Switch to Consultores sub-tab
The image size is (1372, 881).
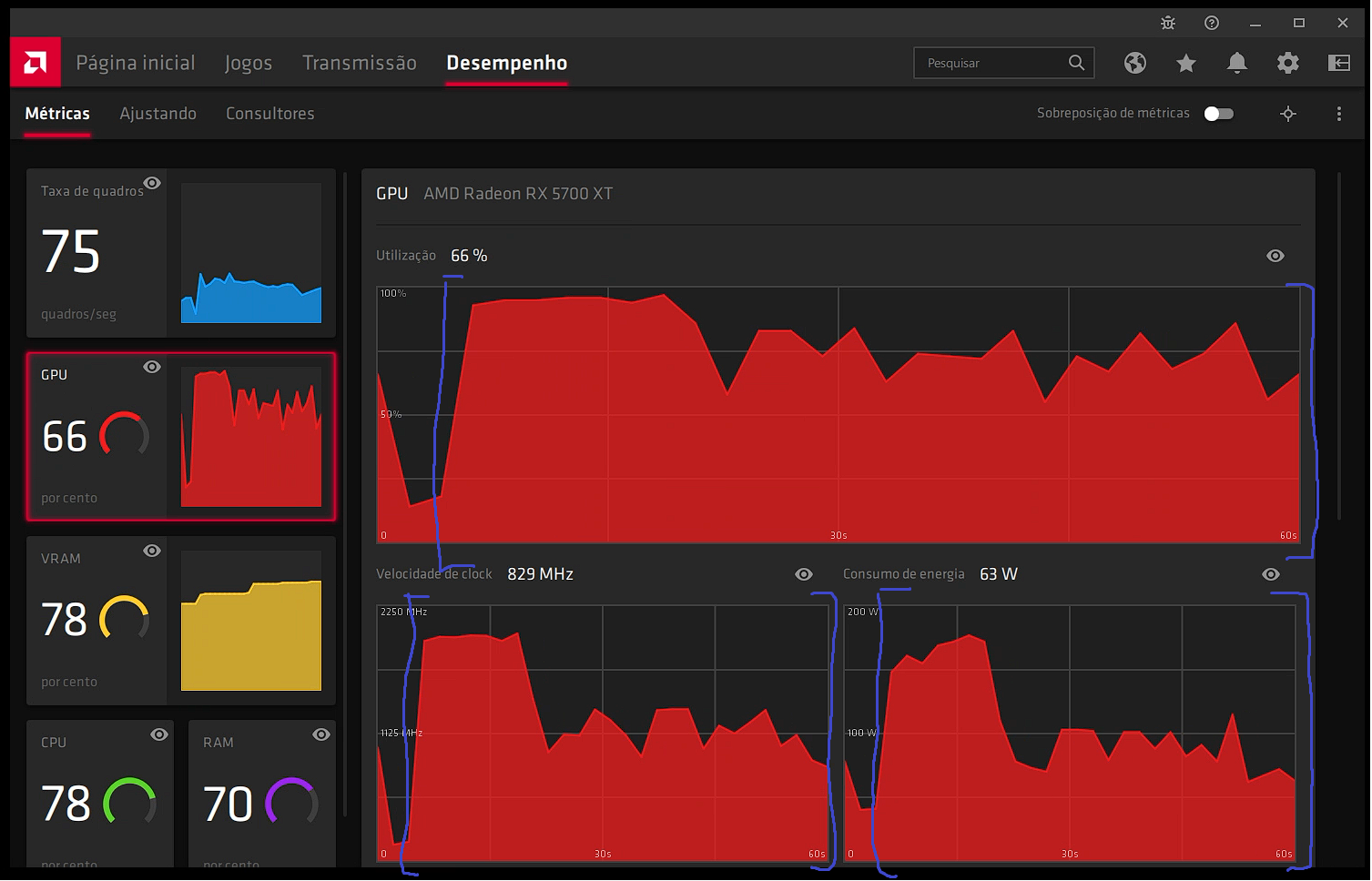[x=270, y=114]
